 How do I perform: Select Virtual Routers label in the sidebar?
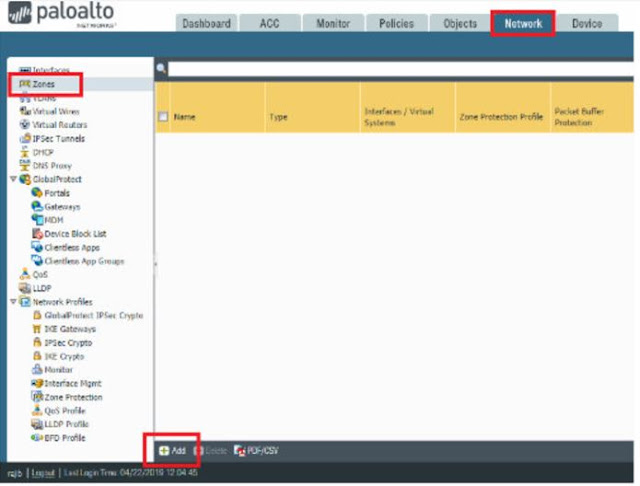60,124
